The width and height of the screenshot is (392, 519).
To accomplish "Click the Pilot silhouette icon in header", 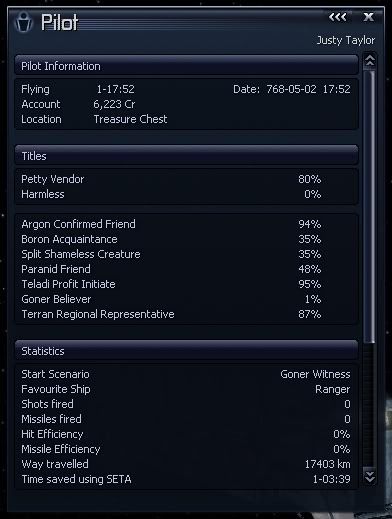I will [24, 22].
